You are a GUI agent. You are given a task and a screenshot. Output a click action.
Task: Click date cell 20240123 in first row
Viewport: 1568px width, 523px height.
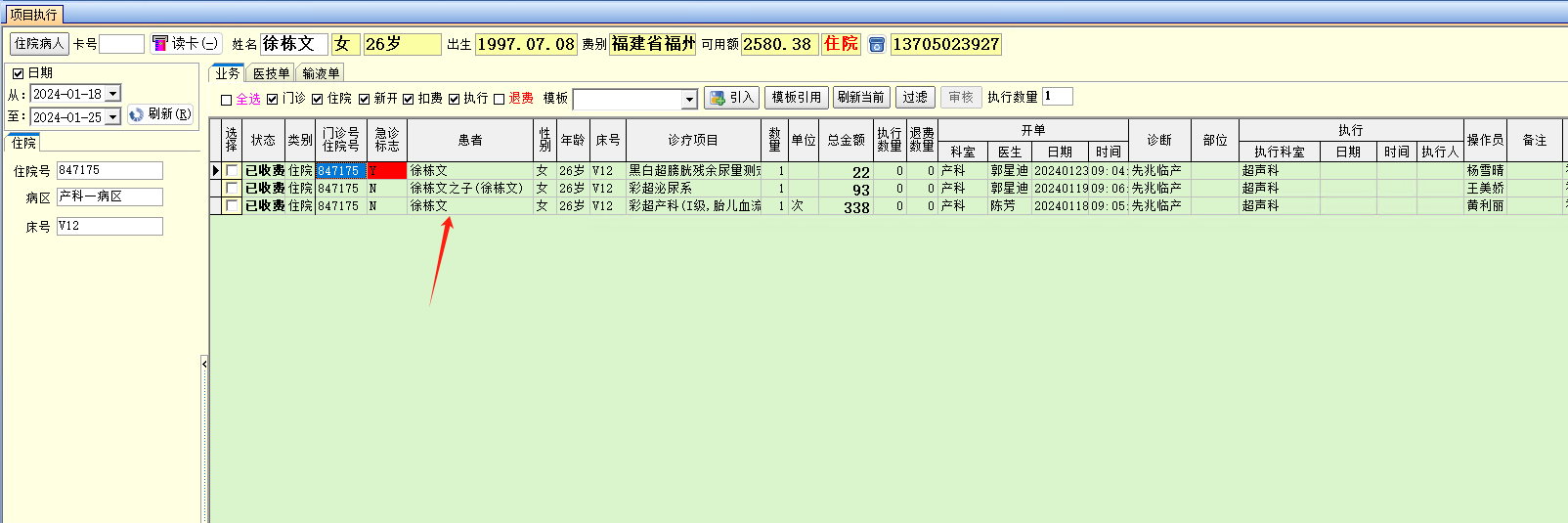pyautogui.click(x=1061, y=170)
